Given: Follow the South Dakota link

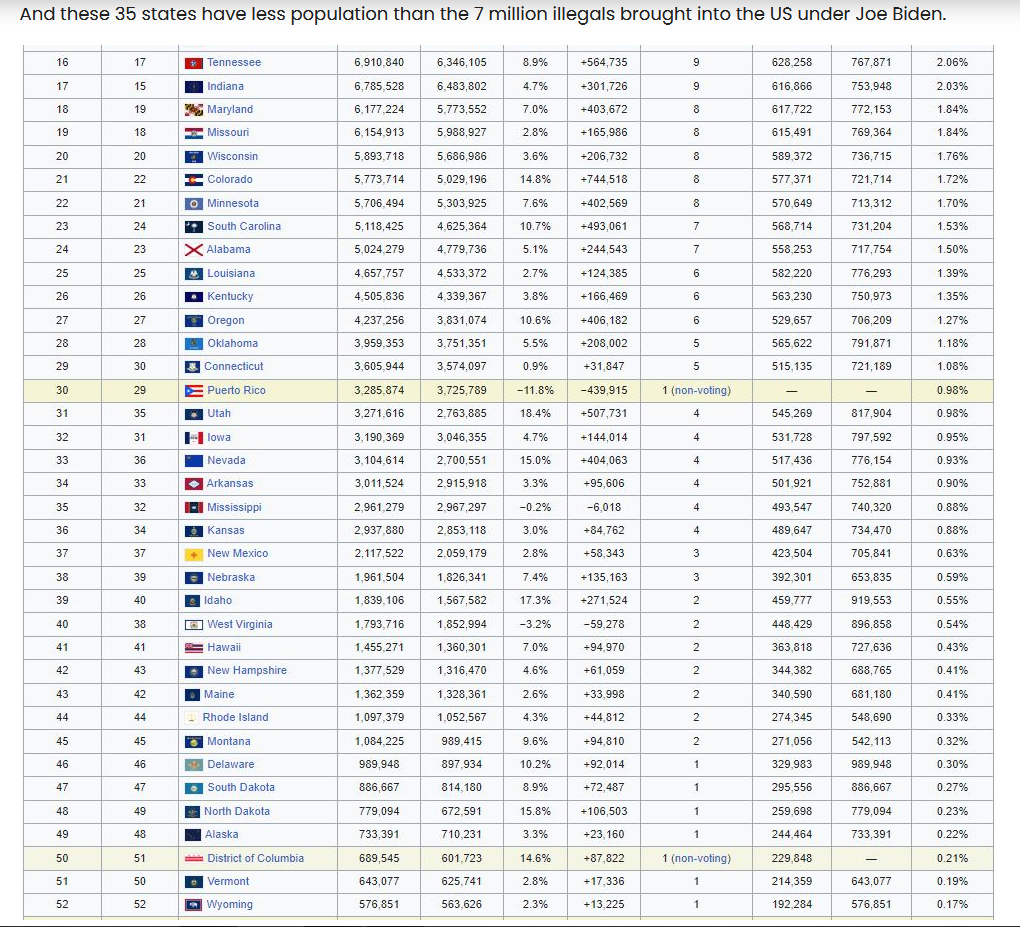Looking at the screenshot, I should tap(241, 787).
